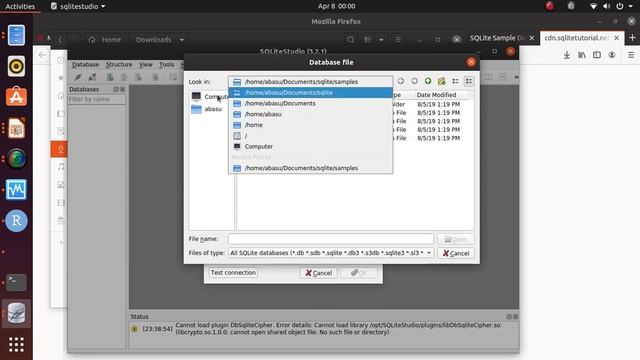Click Downloads in file manager path bar
The image size is (640, 360).
pyautogui.click(x=154, y=40)
